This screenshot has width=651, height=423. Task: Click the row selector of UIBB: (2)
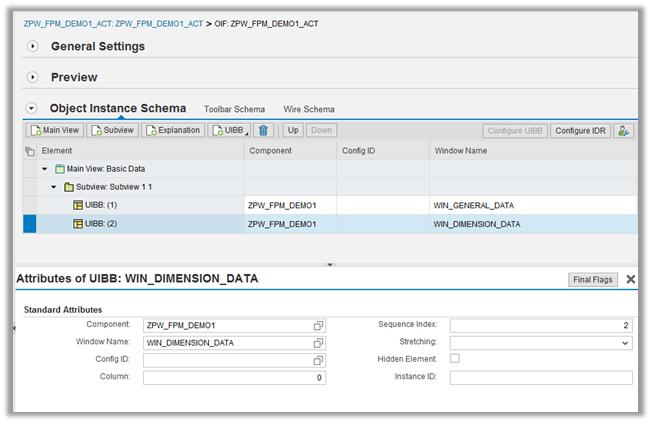30,224
